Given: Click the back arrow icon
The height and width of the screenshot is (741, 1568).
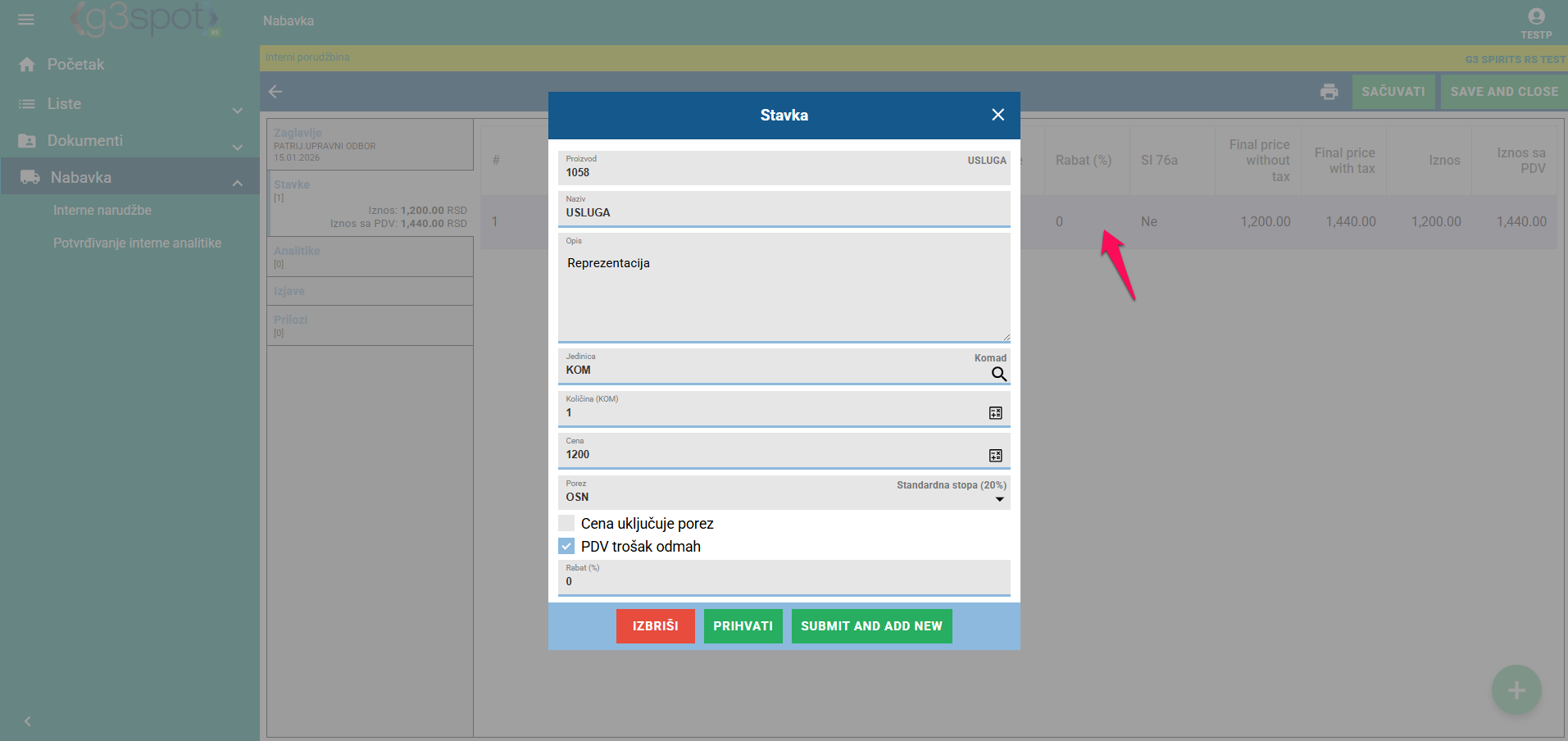Looking at the screenshot, I should pos(275,92).
